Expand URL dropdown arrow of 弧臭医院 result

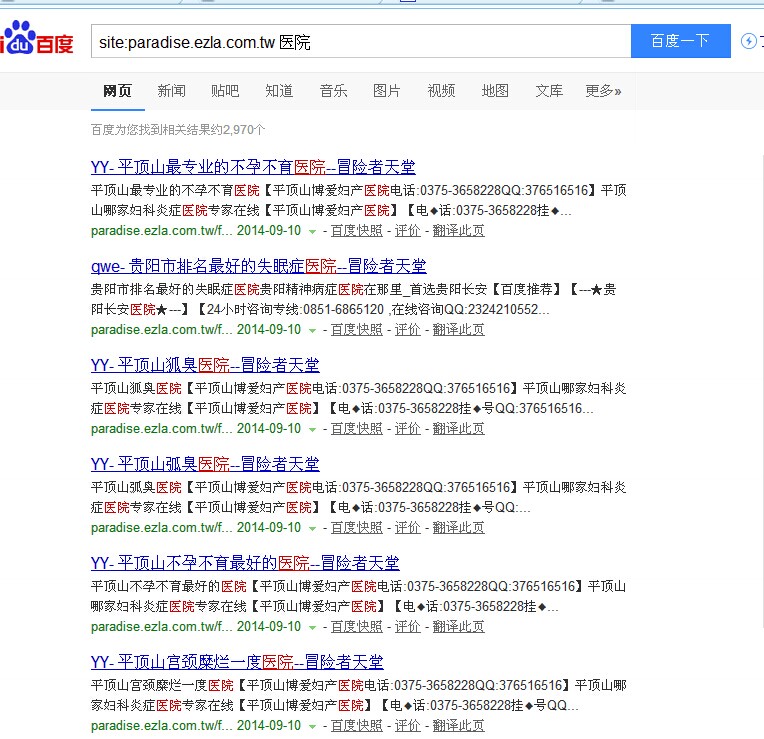[312, 529]
